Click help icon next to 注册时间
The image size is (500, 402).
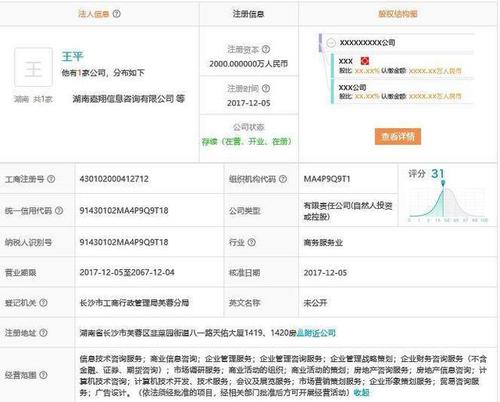266,88
